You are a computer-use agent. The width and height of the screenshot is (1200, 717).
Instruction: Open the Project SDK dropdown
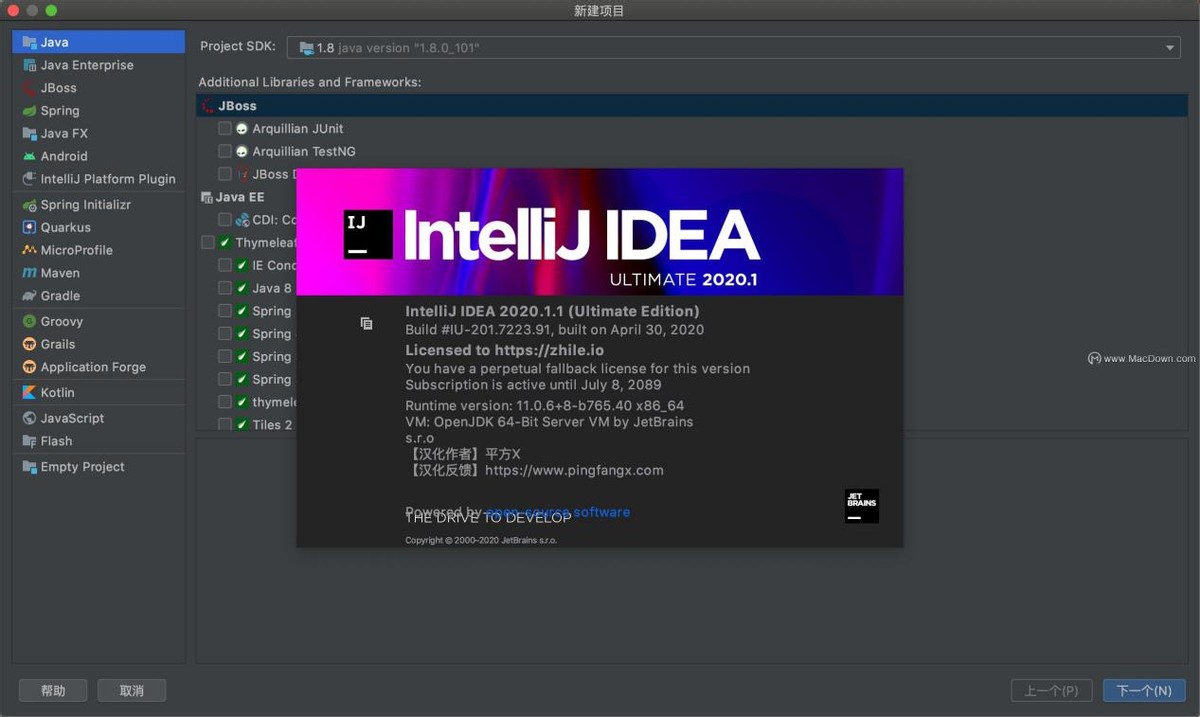734,48
